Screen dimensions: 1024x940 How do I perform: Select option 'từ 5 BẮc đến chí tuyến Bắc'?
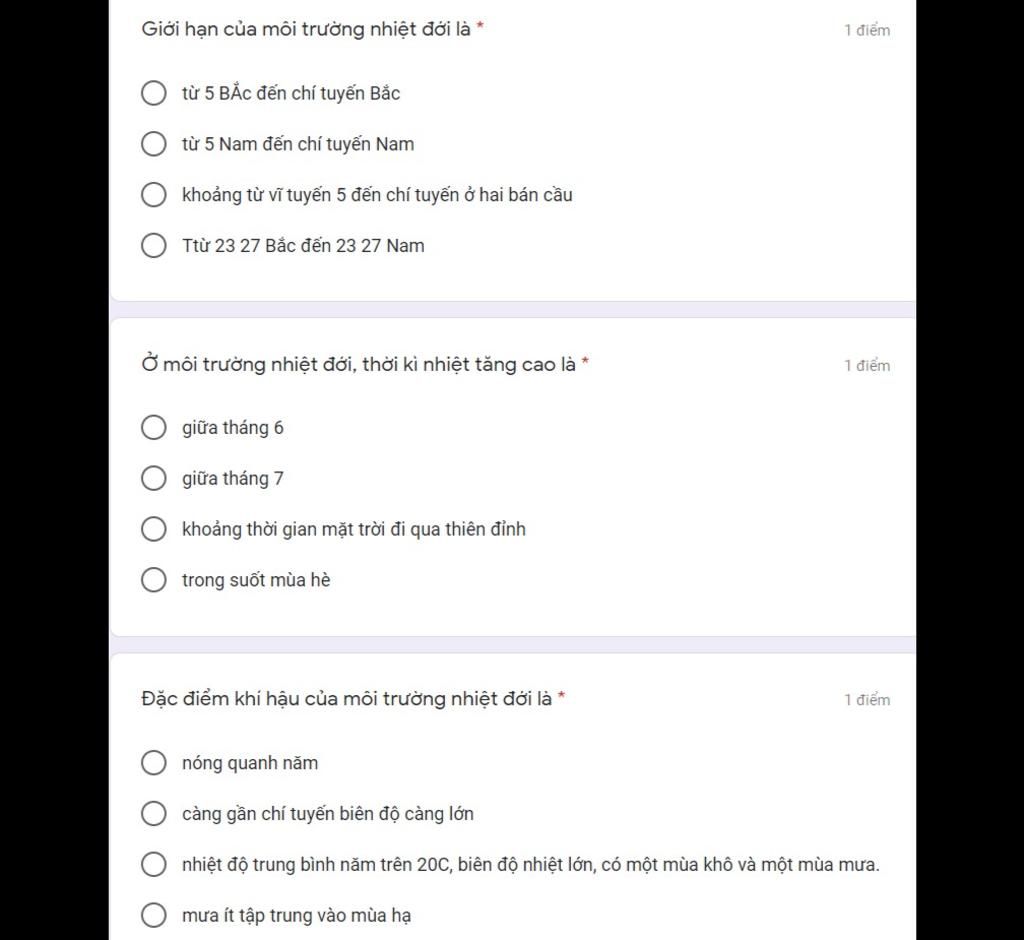tap(153, 93)
